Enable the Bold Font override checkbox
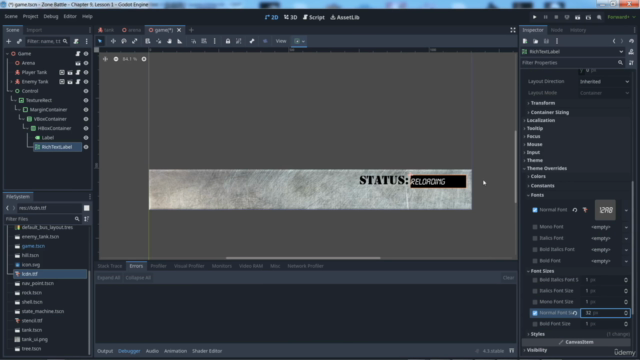The image size is (640, 360). tap(535, 261)
